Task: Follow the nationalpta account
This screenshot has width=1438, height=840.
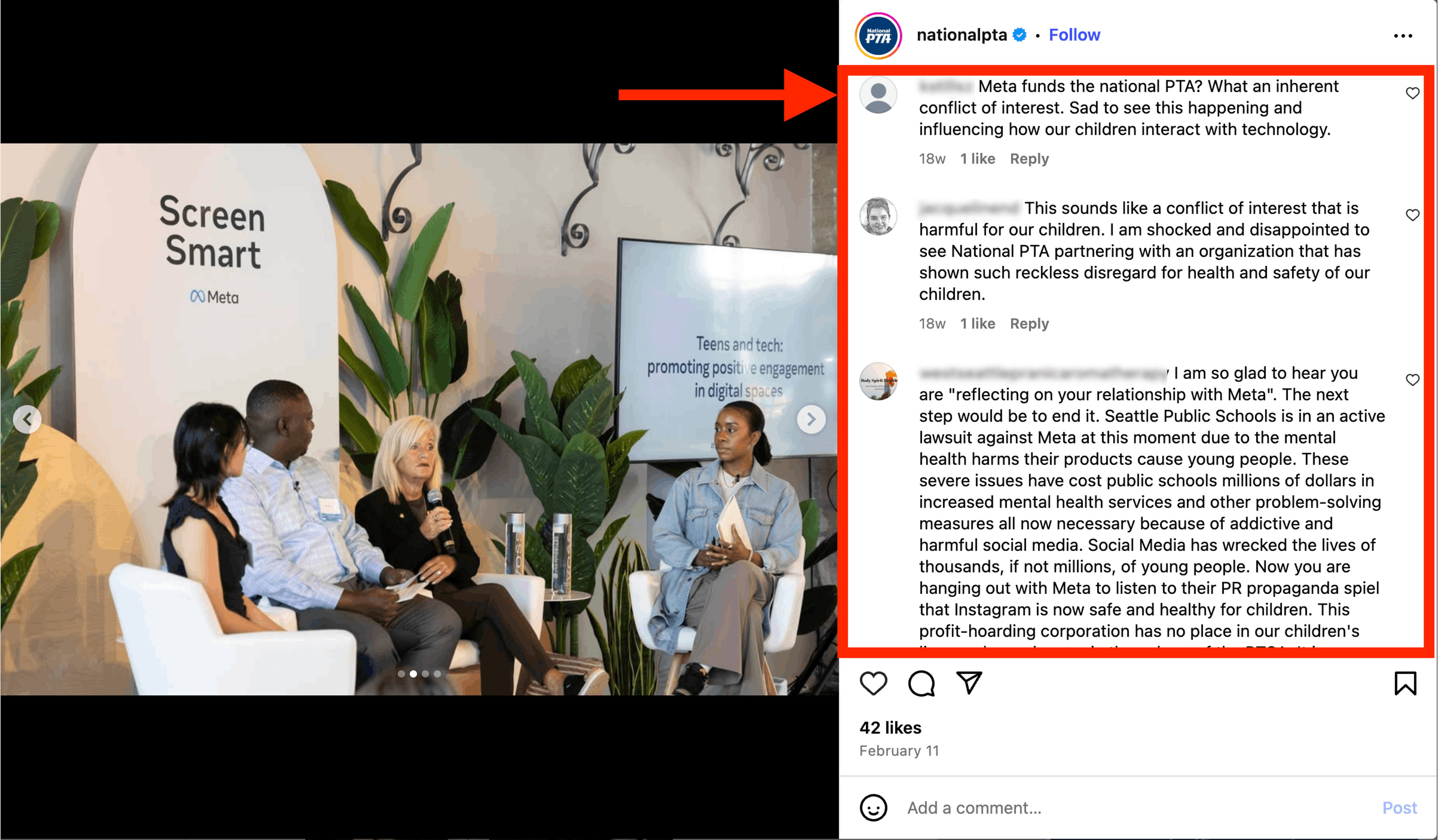Action: tap(1074, 35)
